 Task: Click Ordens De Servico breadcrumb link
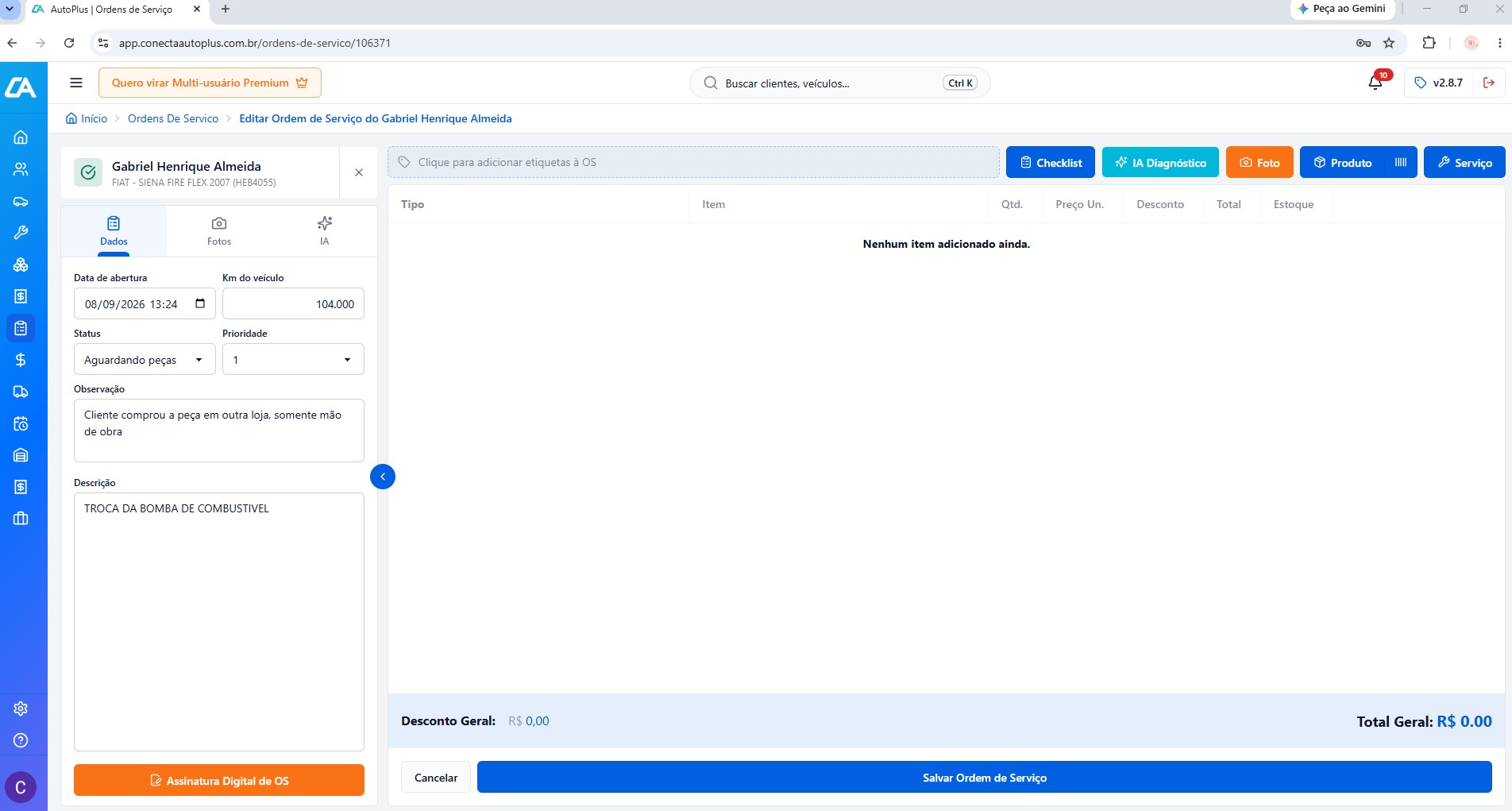click(173, 118)
